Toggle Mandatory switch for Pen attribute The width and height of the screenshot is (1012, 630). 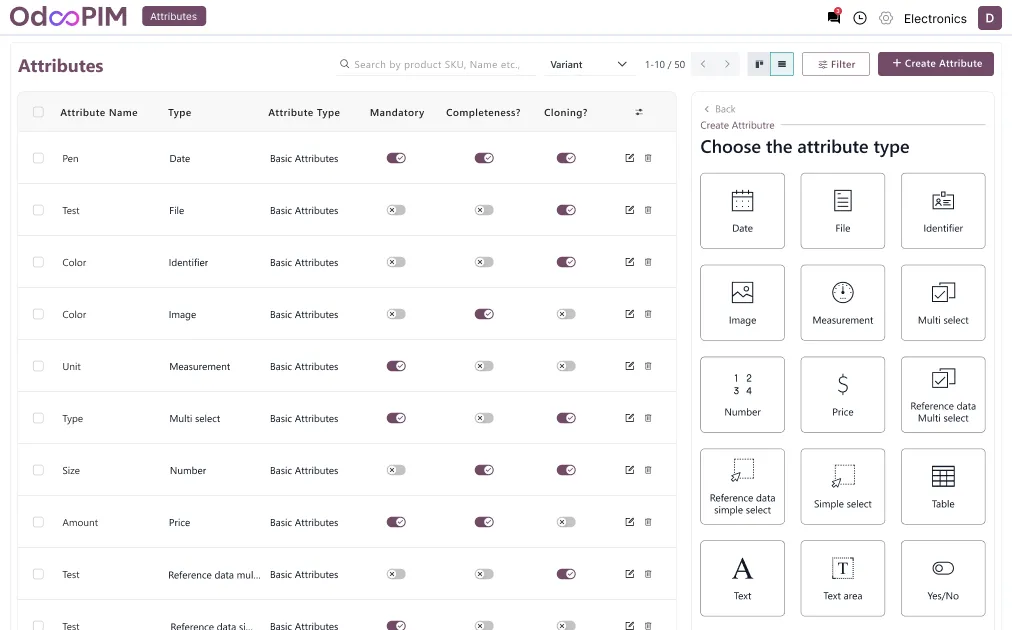tap(396, 158)
